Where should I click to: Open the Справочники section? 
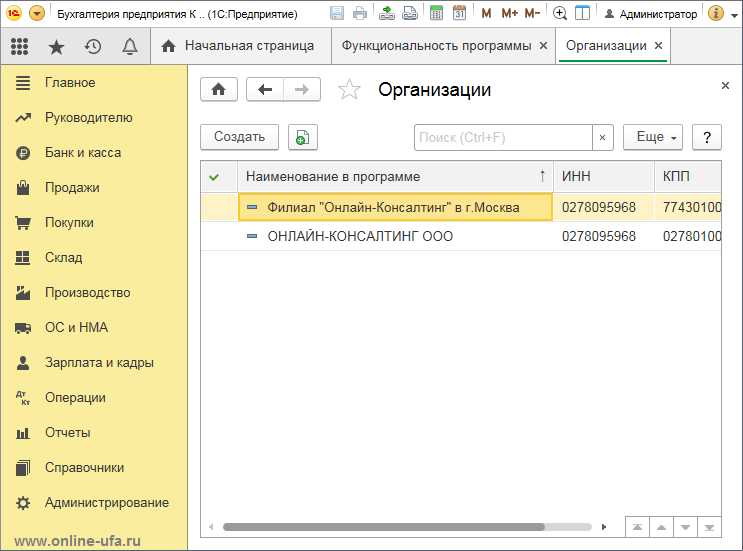coord(84,468)
